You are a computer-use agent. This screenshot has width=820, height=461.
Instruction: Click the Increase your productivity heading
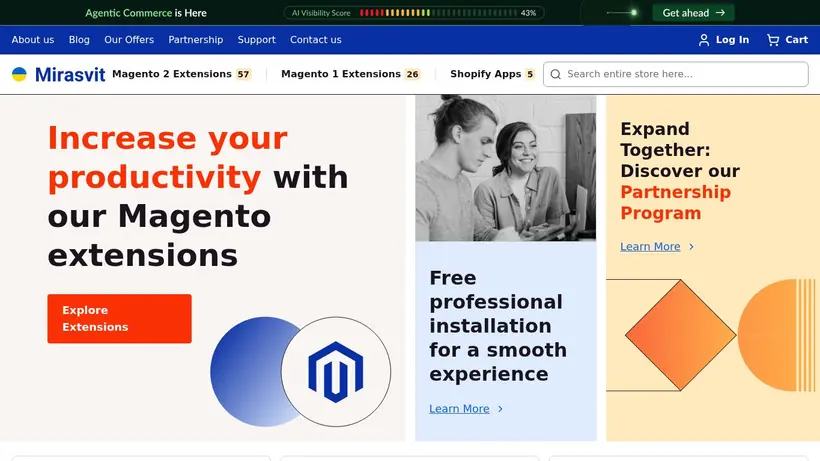pyautogui.click(x=198, y=197)
